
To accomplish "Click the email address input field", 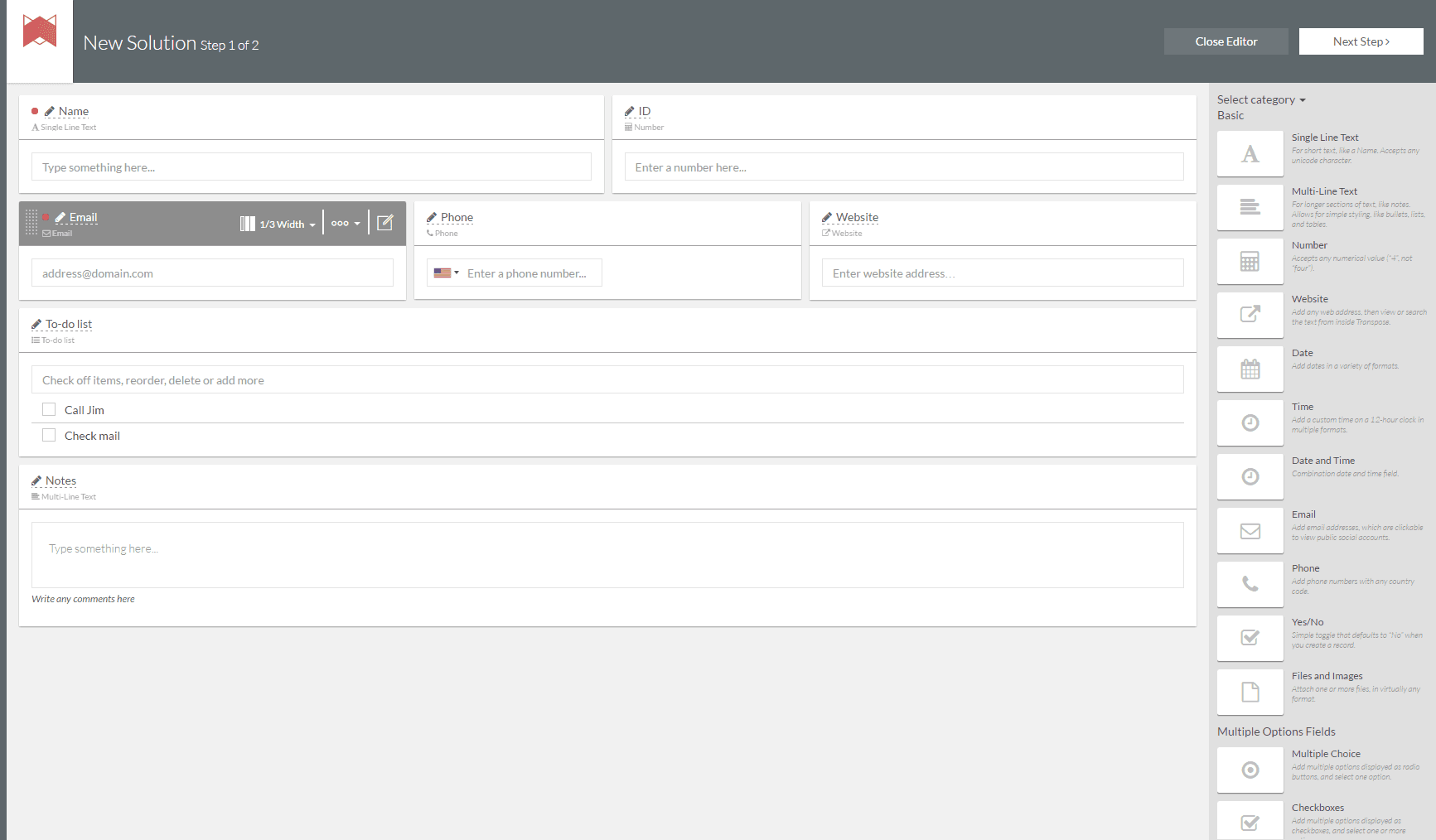I will [x=212, y=273].
